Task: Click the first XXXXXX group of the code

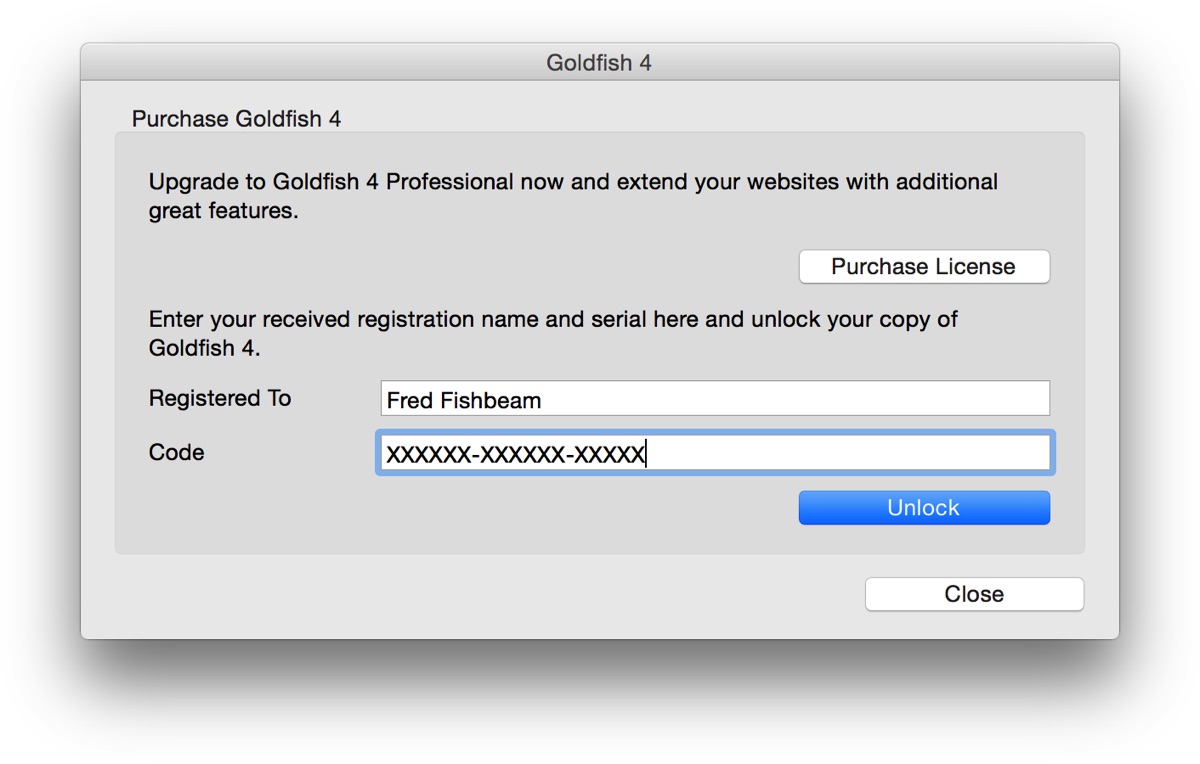Action: pos(429,455)
